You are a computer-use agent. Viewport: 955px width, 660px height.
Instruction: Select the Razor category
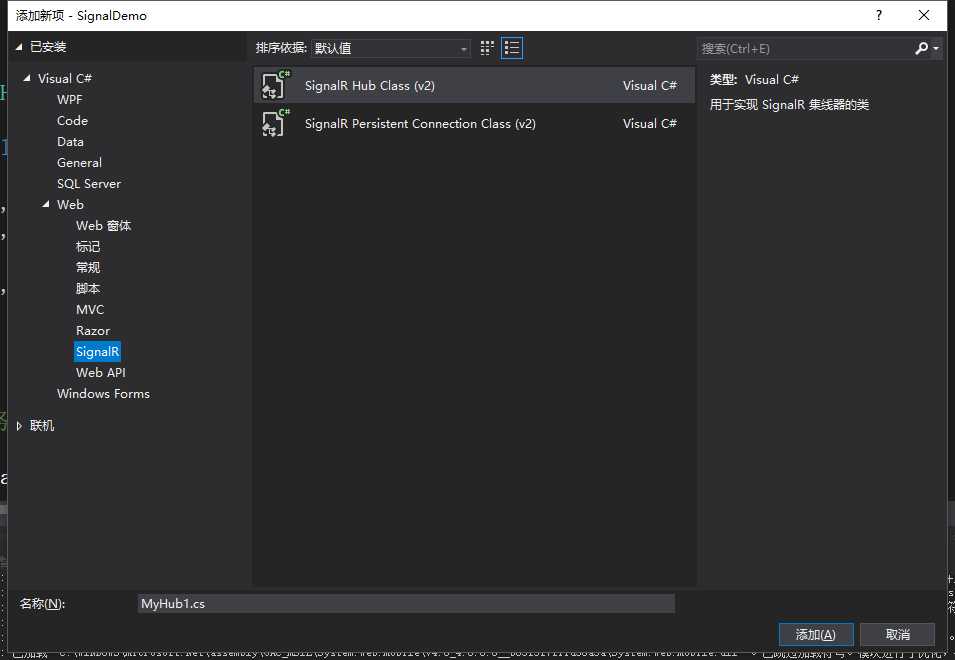[x=93, y=331]
